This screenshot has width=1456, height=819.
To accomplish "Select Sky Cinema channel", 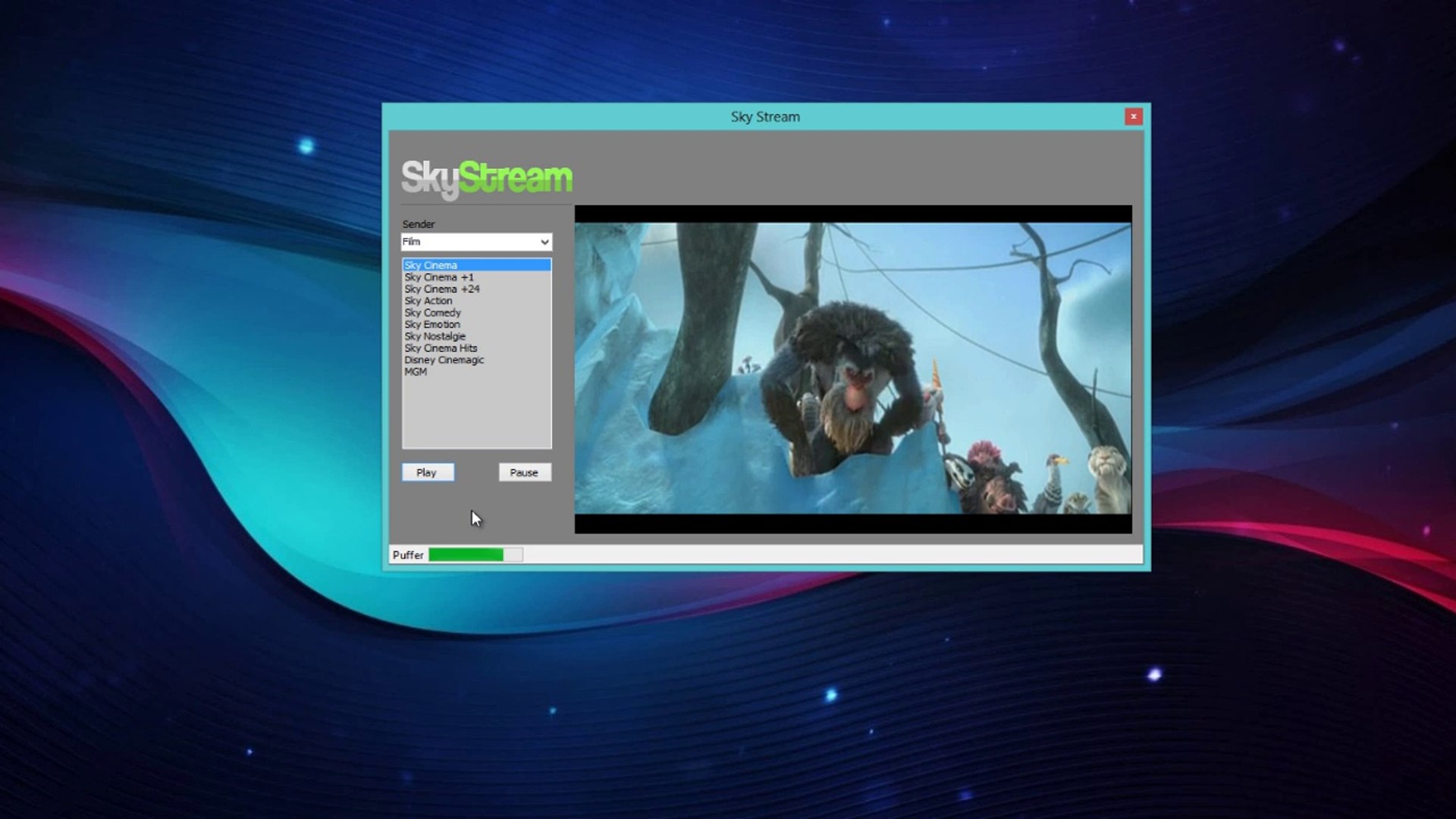I will tap(431, 265).
